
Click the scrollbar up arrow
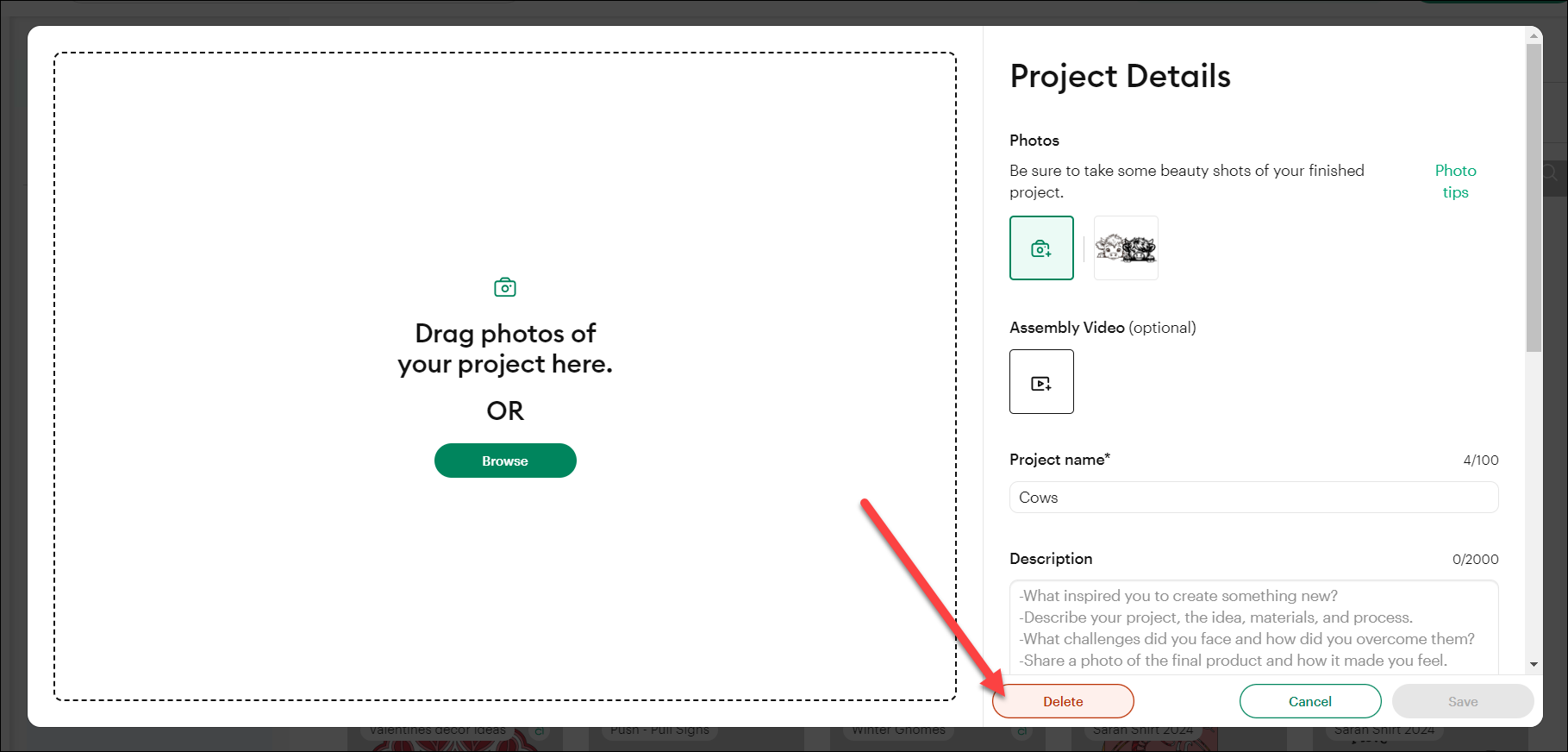tap(1534, 35)
